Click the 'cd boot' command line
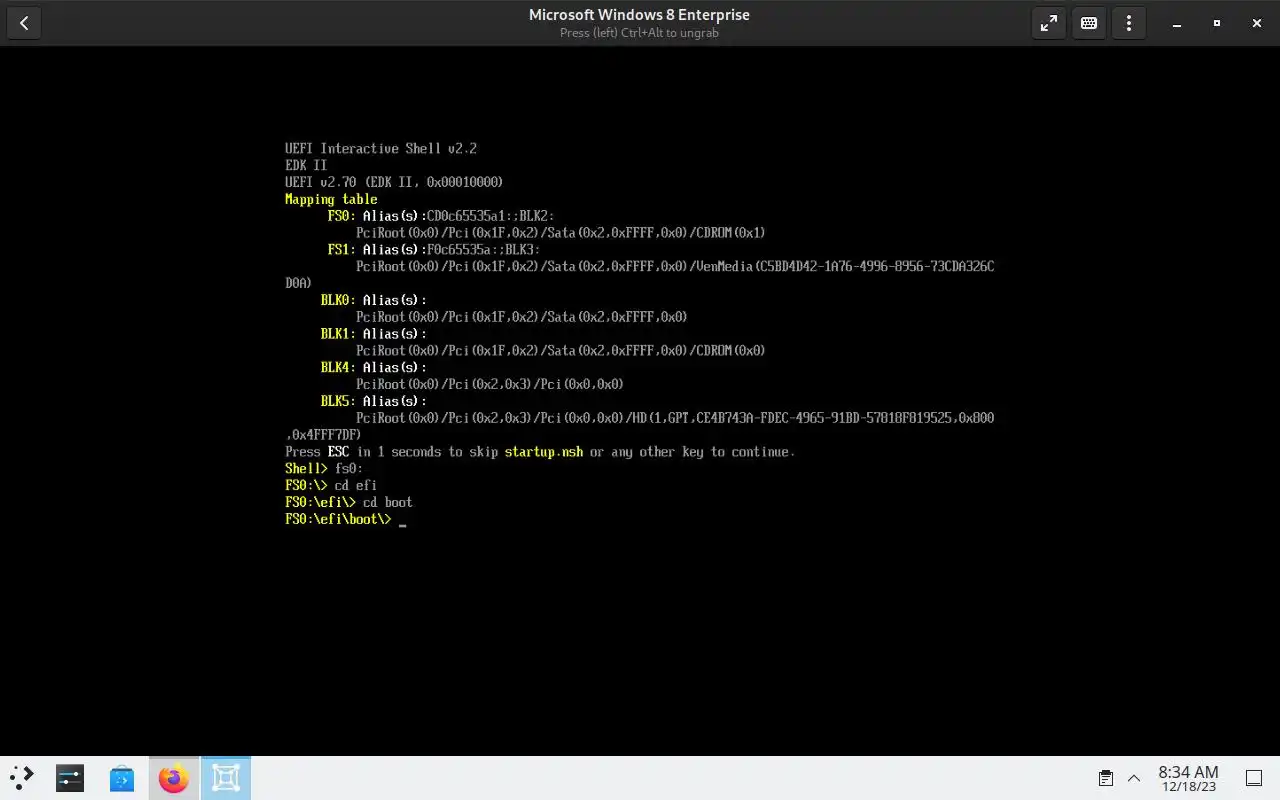The width and height of the screenshot is (1280, 800). (349, 503)
